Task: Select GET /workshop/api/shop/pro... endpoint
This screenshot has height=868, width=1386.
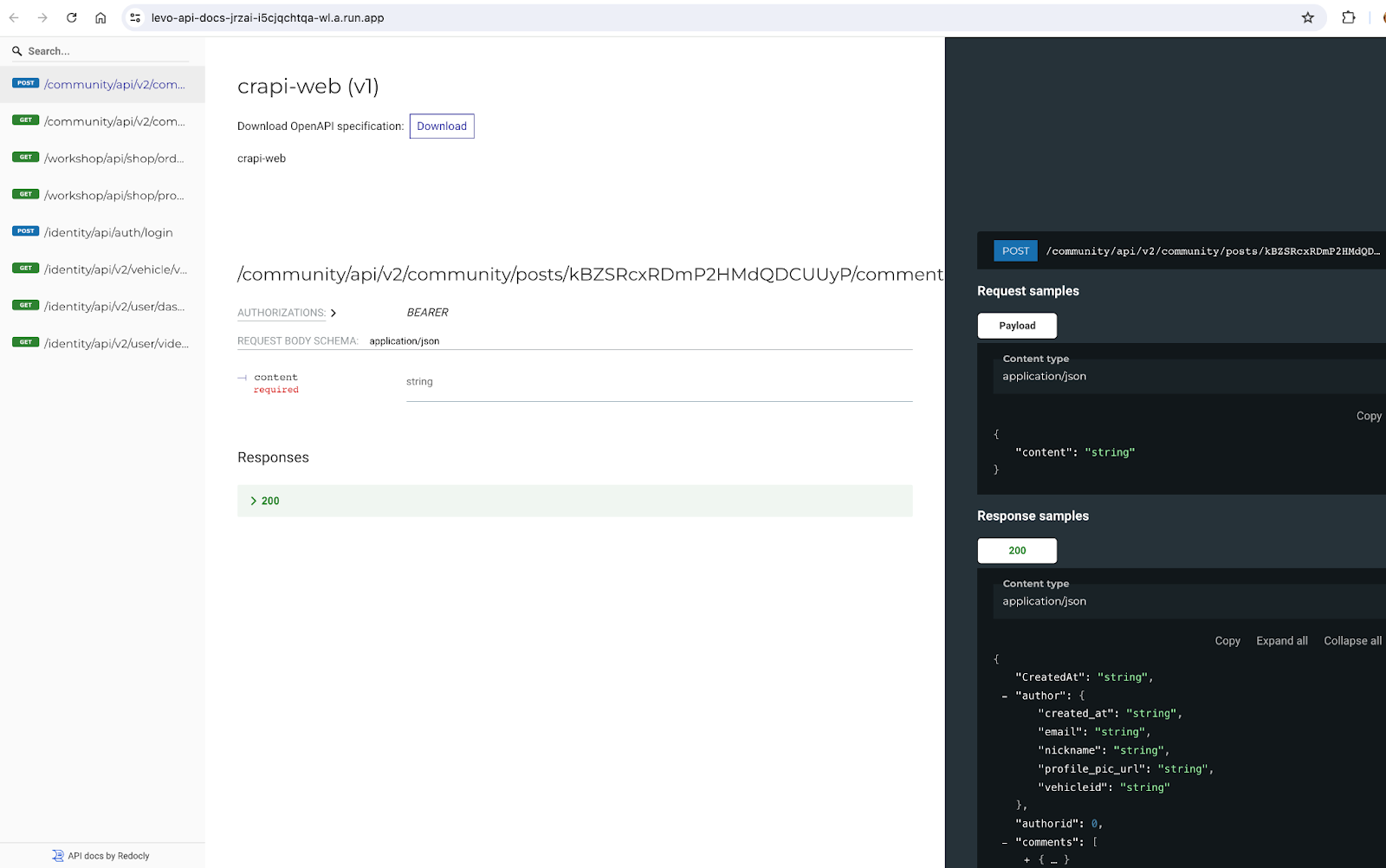Action: [x=102, y=196]
